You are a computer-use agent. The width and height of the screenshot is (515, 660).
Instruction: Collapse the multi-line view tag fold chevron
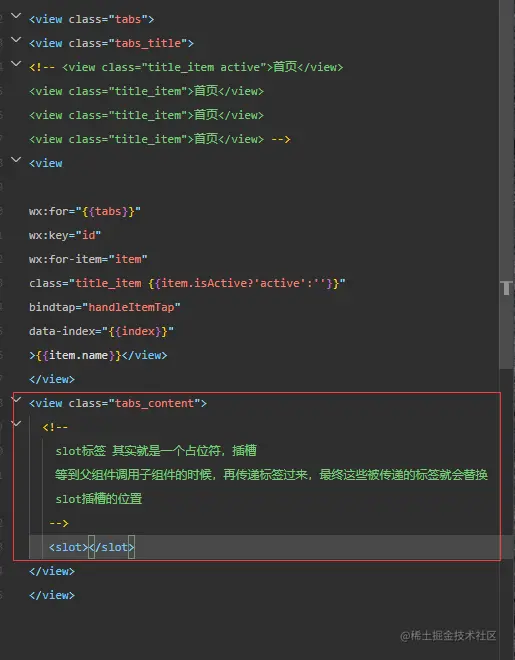coord(16,160)
